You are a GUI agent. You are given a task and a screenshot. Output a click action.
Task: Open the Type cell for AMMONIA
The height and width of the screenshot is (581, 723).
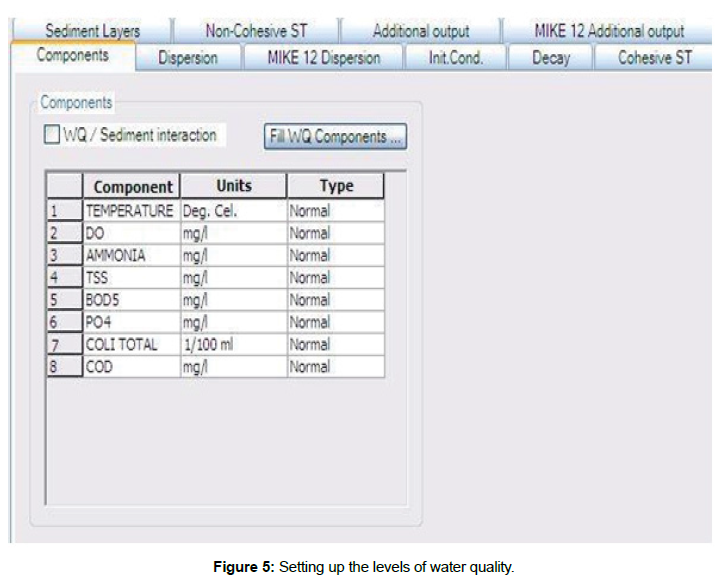point(335,255)
